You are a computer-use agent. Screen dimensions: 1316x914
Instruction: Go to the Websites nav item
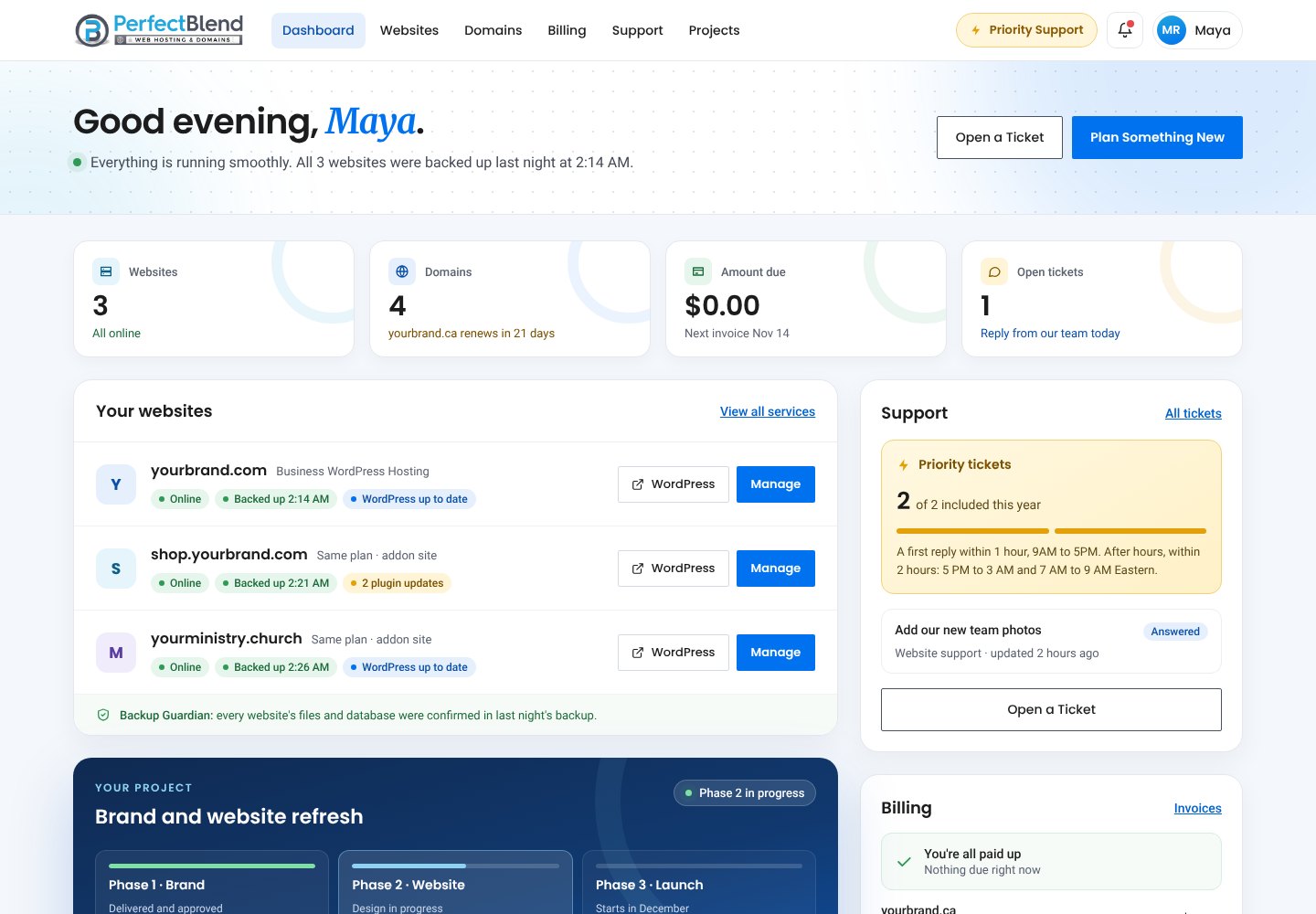pyautogui.click(x=409, y=30)
